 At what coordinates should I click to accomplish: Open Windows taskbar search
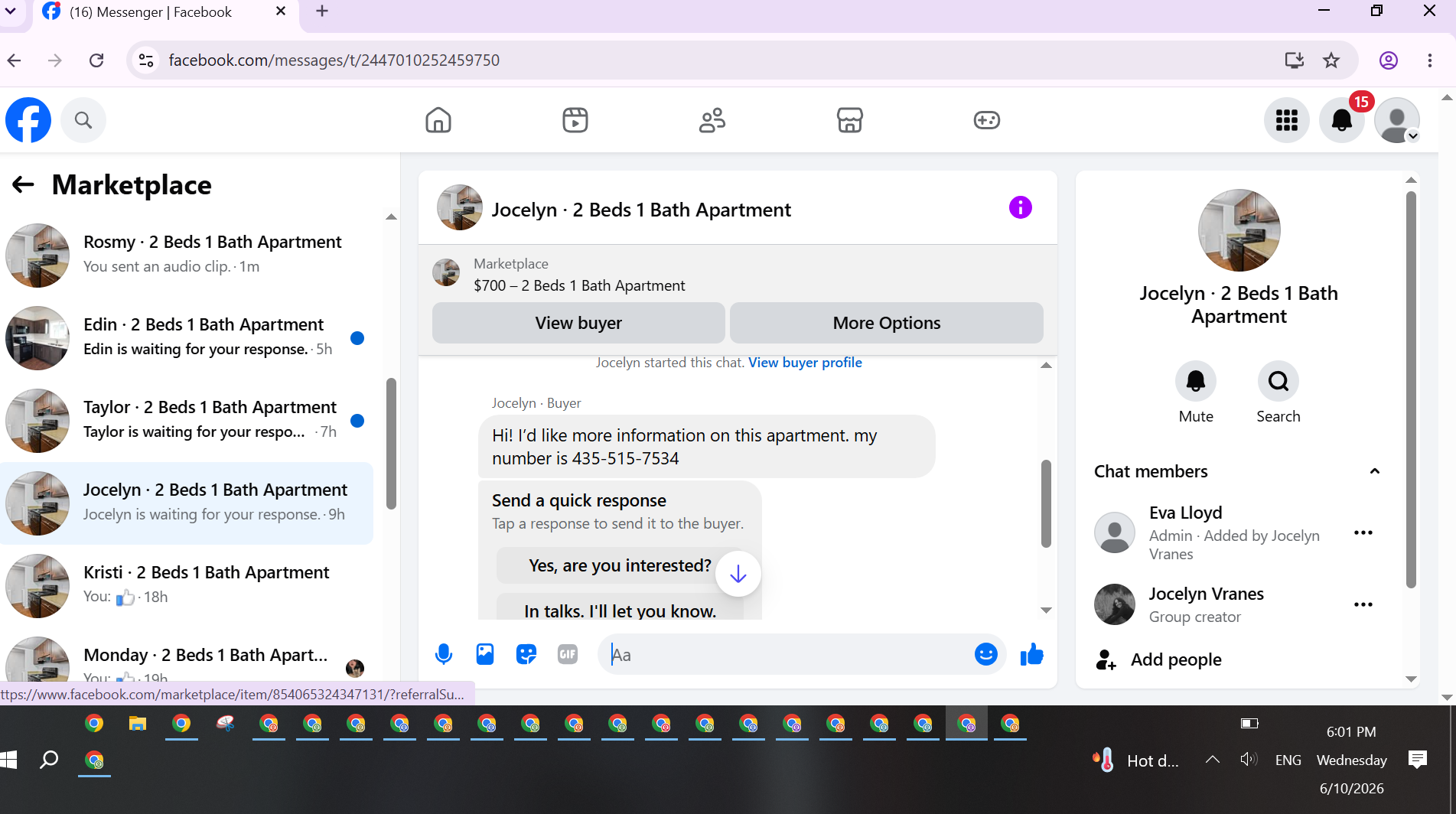pos(49,759)
